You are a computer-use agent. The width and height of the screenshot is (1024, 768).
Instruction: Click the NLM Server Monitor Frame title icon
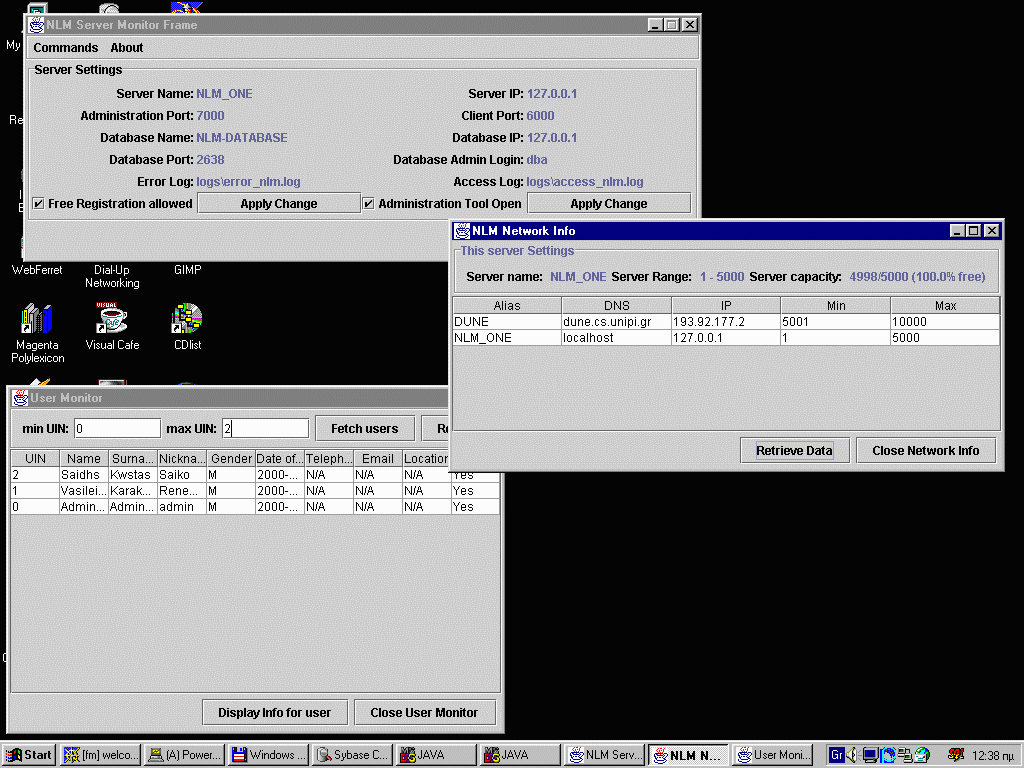tap(37, 25)
